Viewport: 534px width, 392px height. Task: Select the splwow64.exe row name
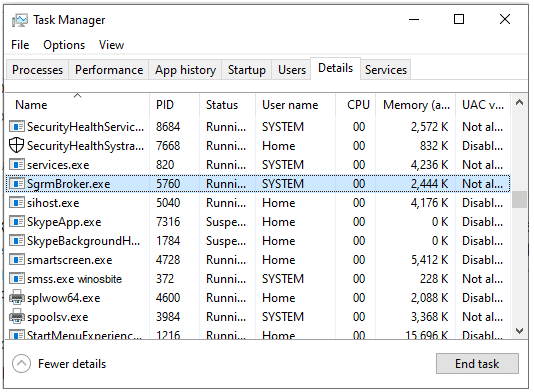pos(64,298)
